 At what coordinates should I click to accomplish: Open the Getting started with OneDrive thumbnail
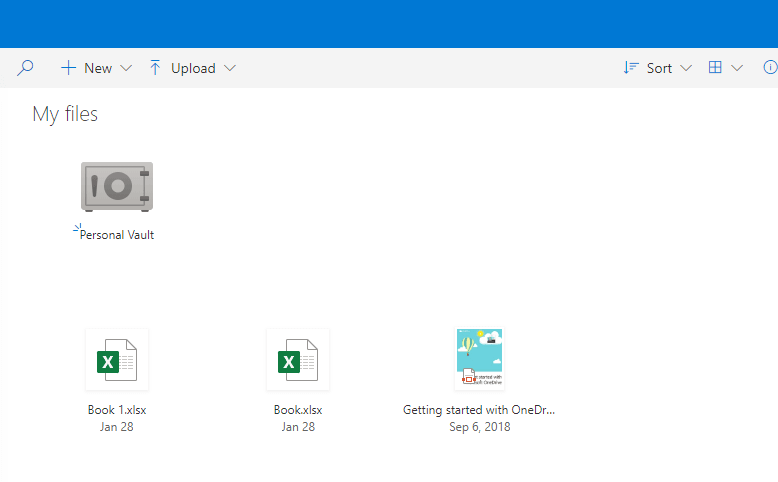pos(479,359)
